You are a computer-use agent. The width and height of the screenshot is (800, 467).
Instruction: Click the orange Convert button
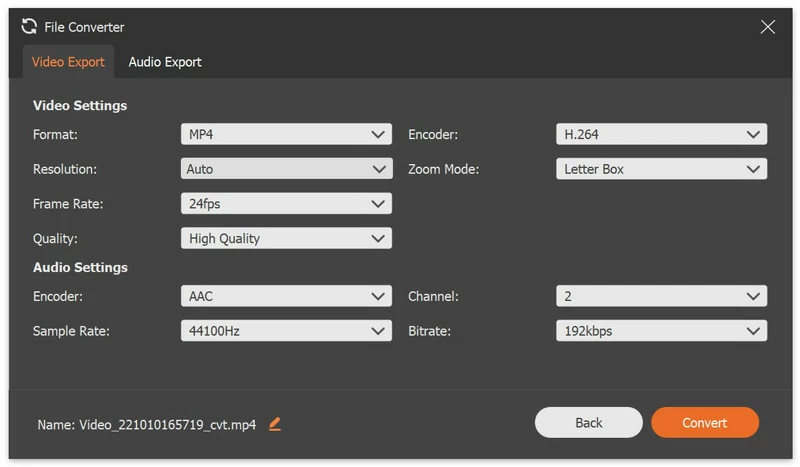point(705,423)
